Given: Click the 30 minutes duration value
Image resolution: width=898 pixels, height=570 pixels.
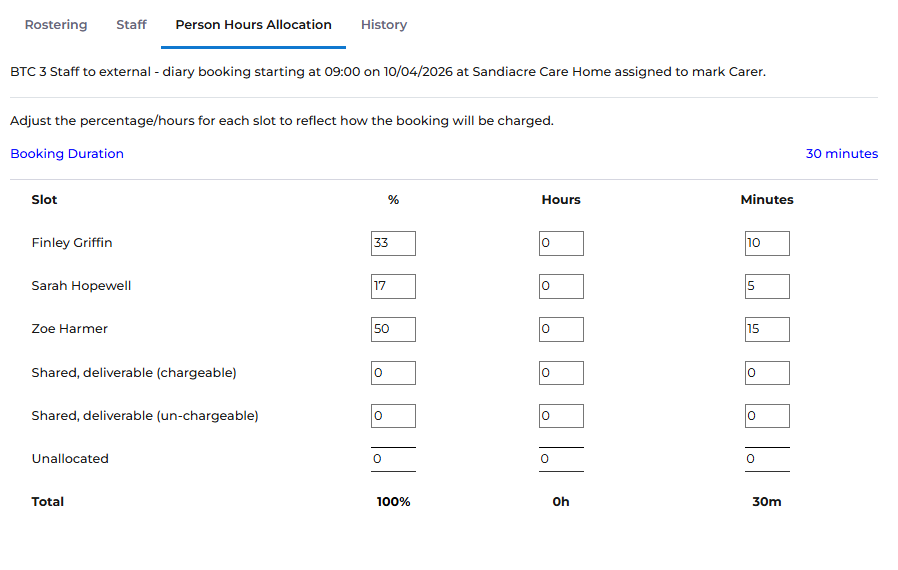Looking at the screenshot, I should pyautogui.click(x=841, y=154).
